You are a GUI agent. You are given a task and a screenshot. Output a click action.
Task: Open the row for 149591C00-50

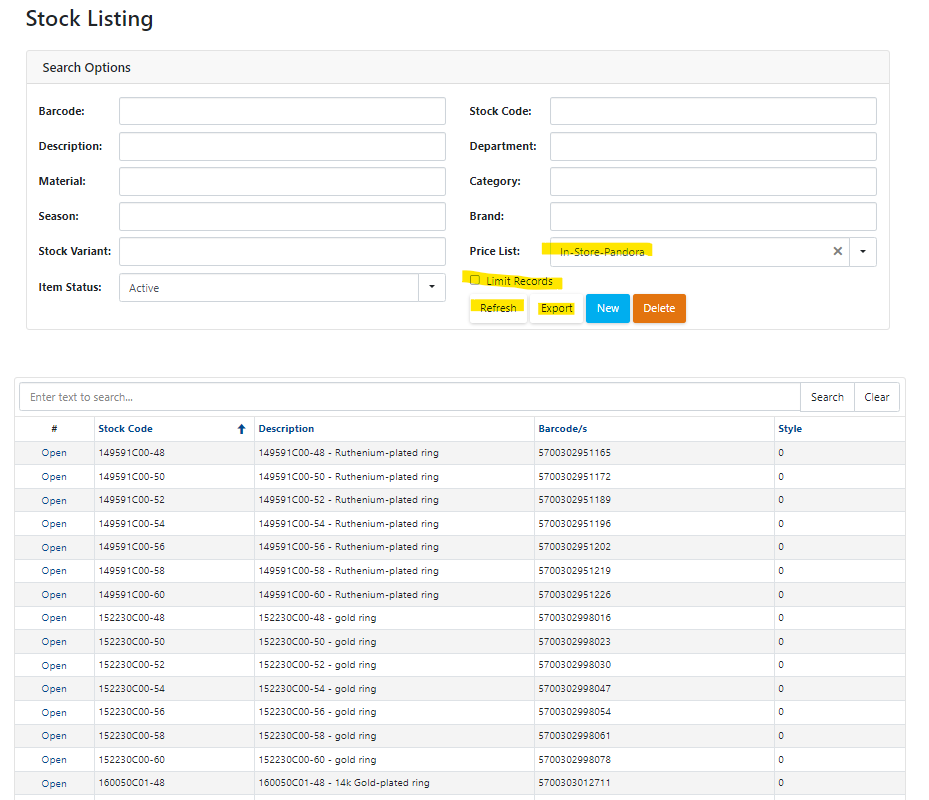(54, 476)
